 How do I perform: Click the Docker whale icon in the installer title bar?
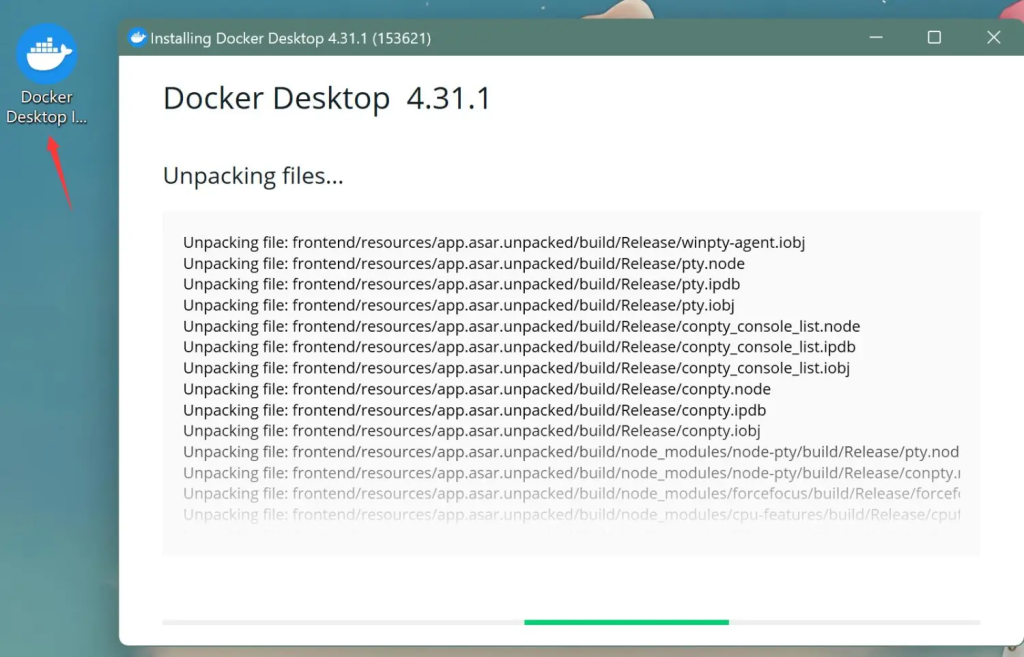point(137,38)
